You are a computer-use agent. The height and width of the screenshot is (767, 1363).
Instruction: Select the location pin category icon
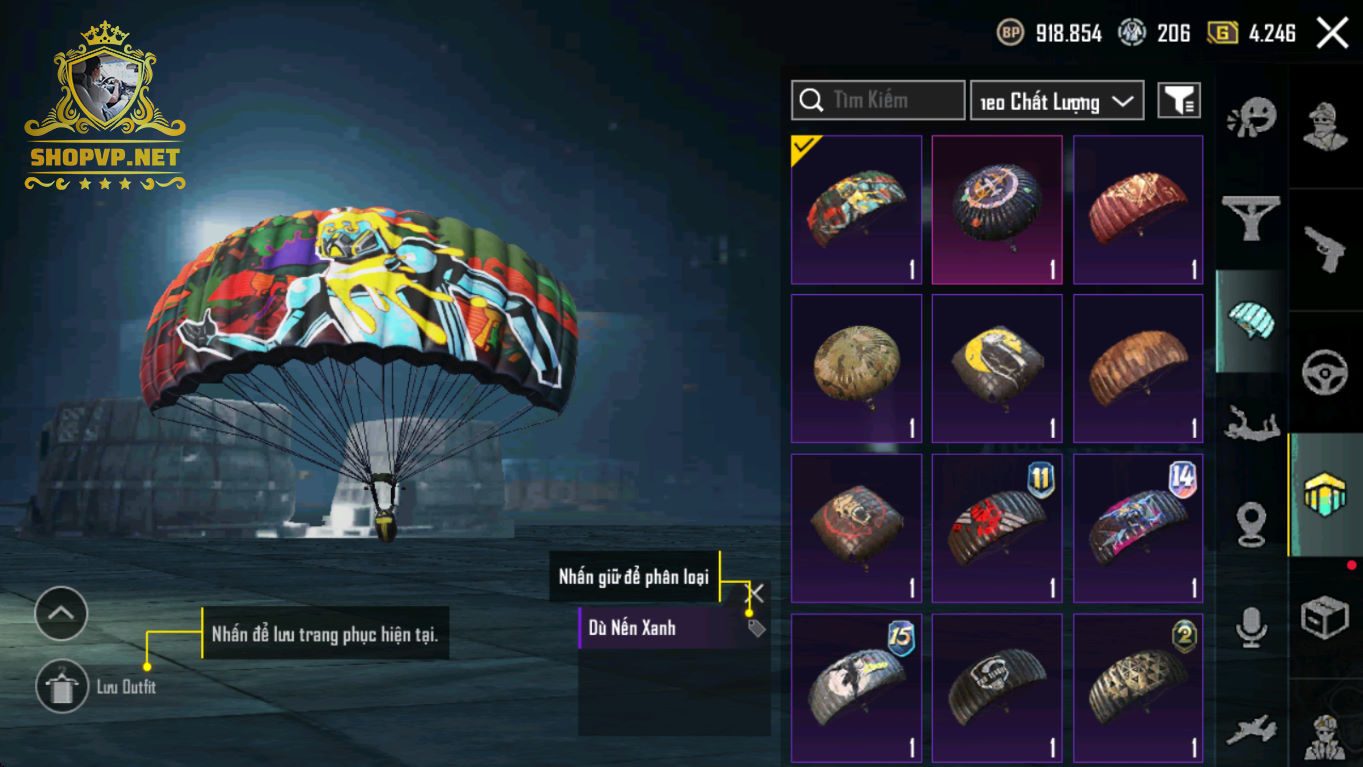pyautogui.click(x=1251, y=524)
